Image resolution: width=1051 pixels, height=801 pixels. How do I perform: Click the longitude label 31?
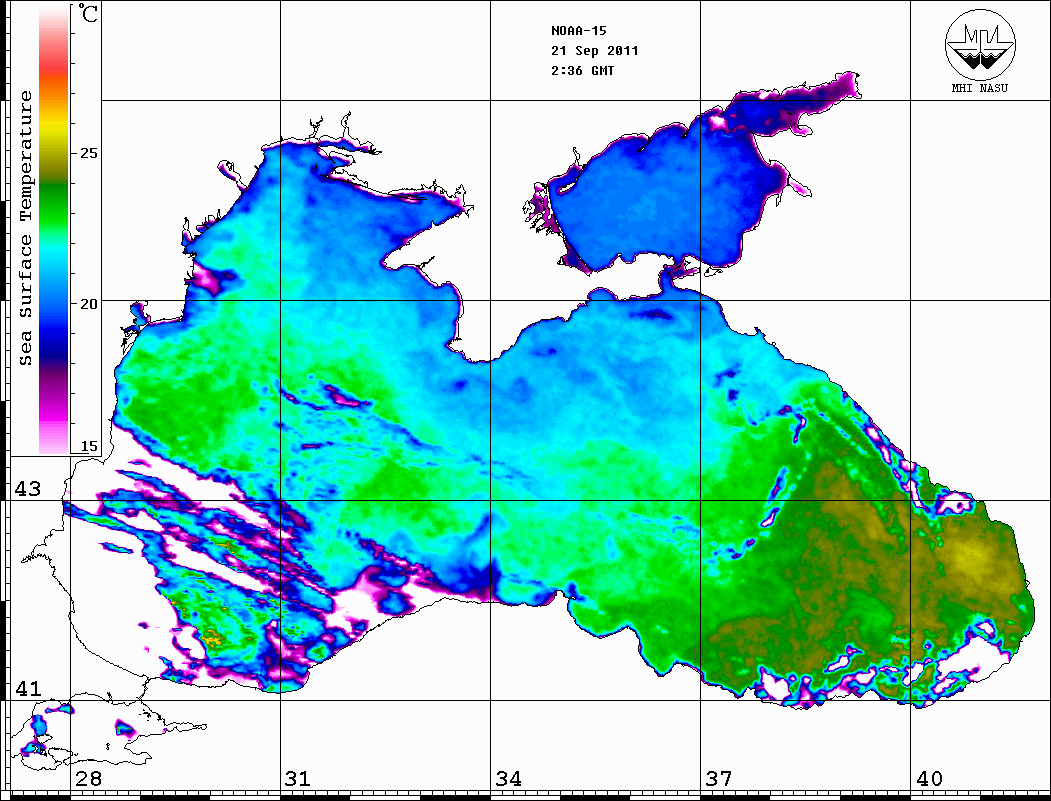click(x=298, y=779)
